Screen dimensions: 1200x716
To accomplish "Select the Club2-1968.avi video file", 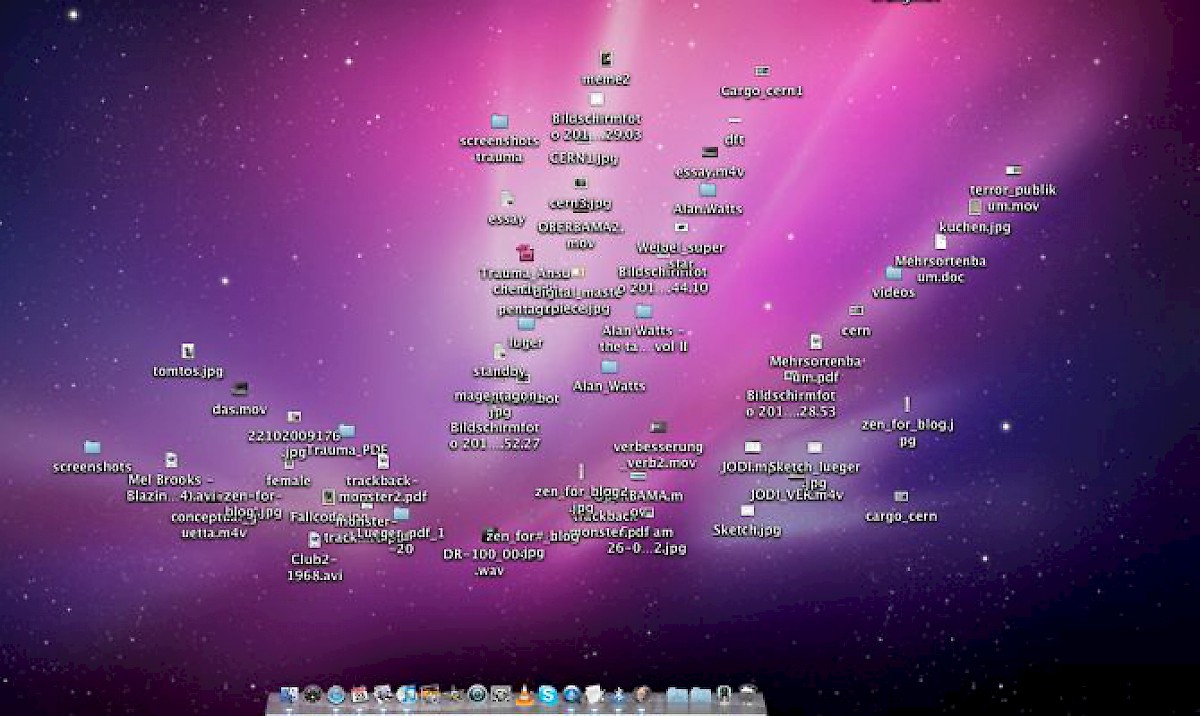I will click(314, 540).
